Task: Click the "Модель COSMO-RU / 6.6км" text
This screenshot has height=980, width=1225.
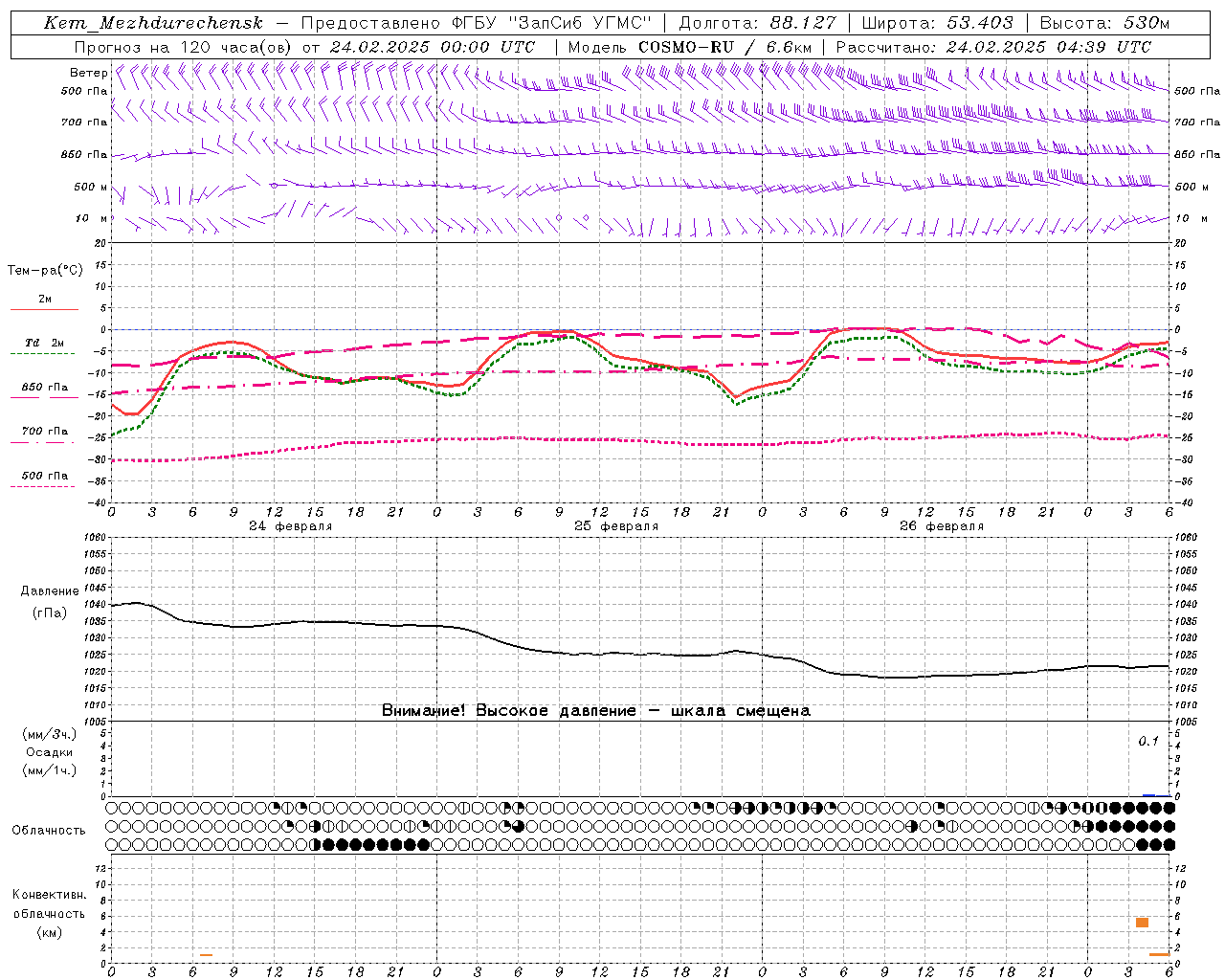Action: coord(690,47)
